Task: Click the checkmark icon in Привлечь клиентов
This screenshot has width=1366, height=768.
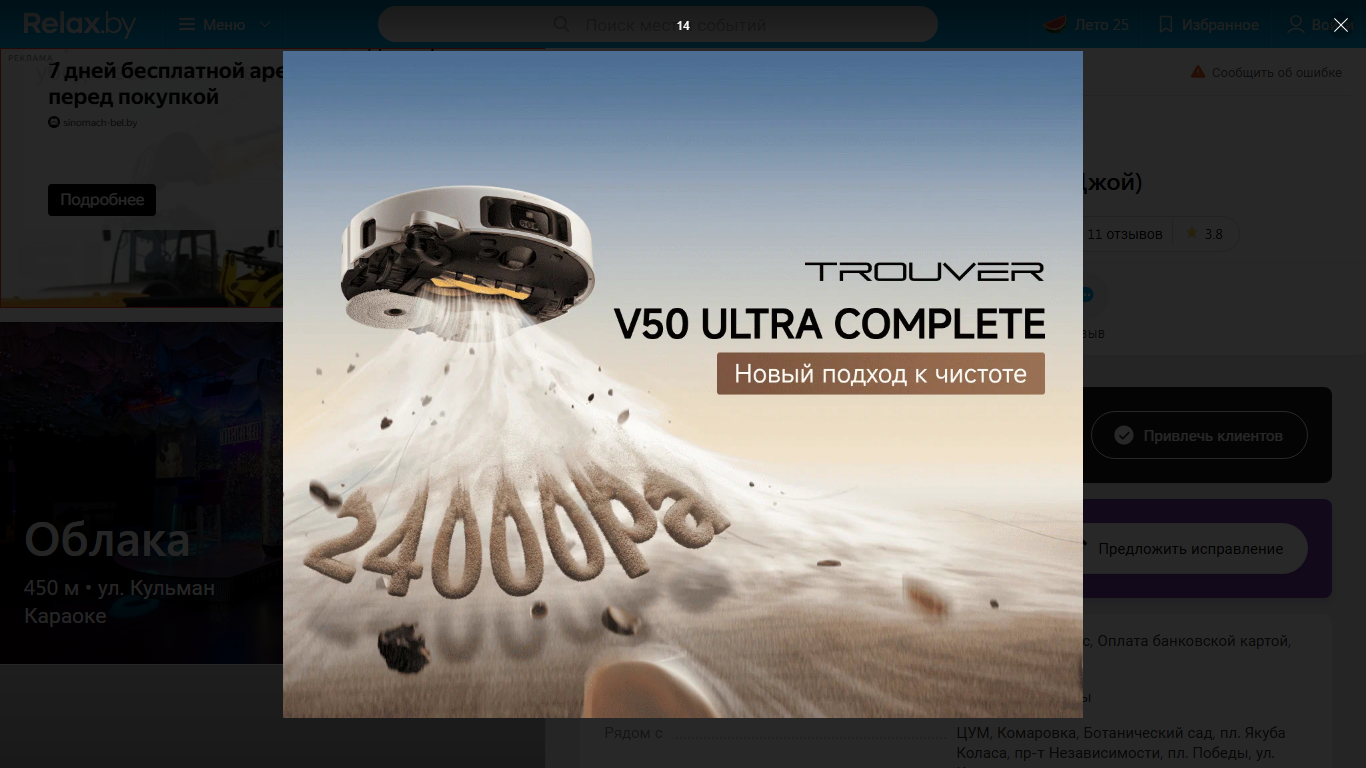Action: coord(1124,435)
